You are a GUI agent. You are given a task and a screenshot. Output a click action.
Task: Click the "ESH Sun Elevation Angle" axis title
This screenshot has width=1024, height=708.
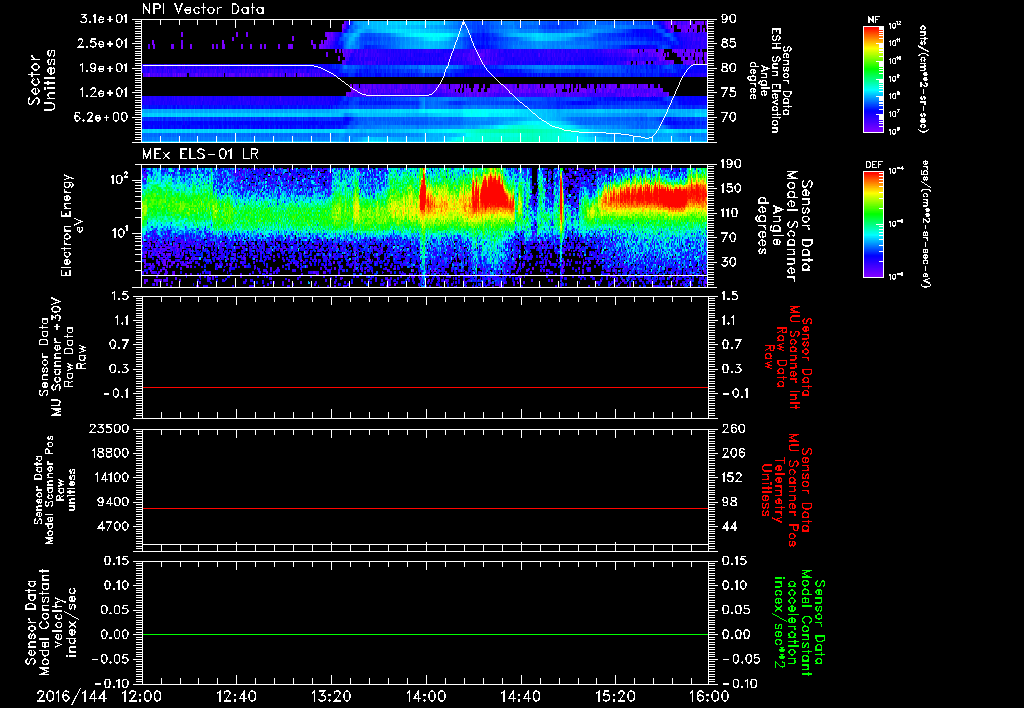coord(770,80)
